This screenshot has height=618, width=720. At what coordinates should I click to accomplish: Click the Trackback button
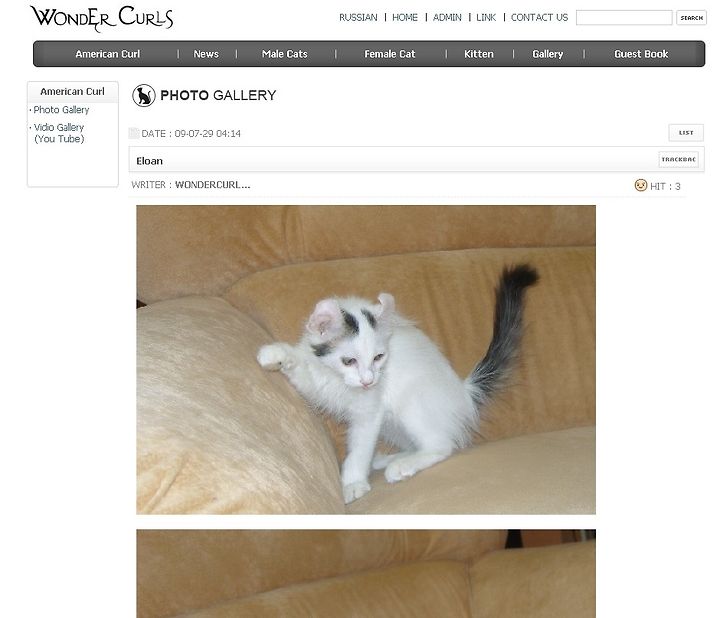pos(679,159)
